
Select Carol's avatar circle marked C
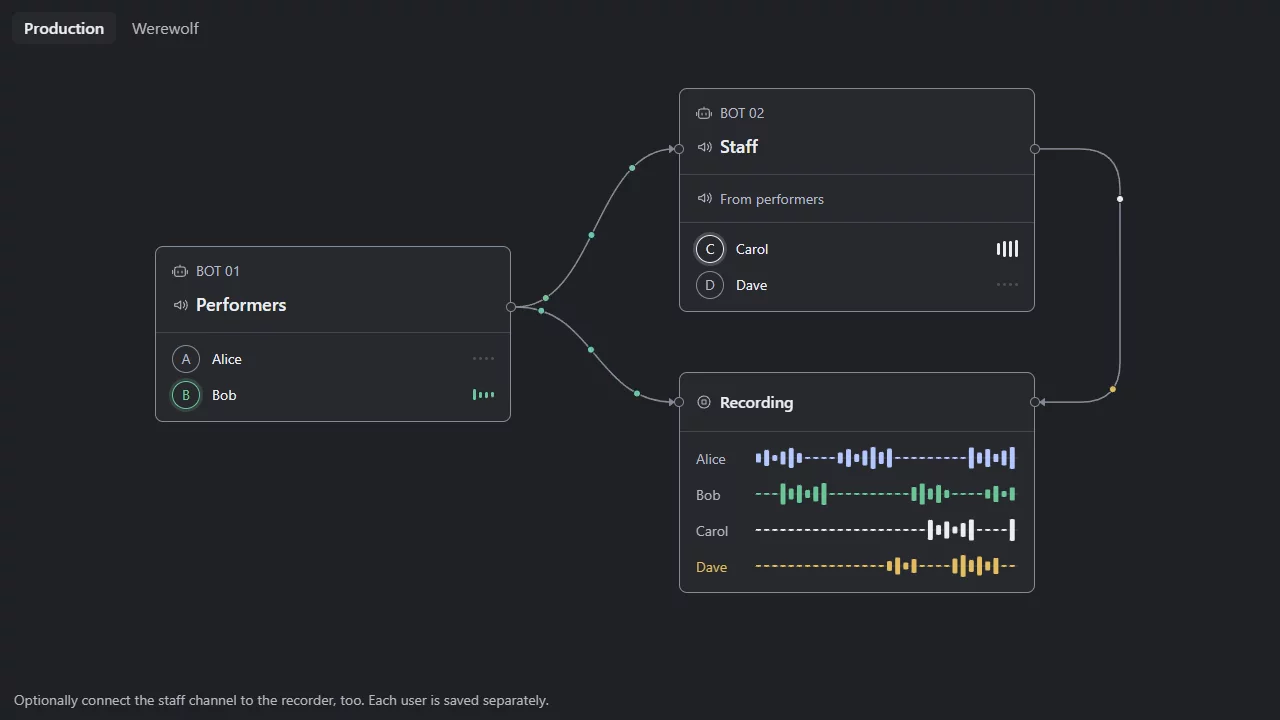click(x=710, y=249)
